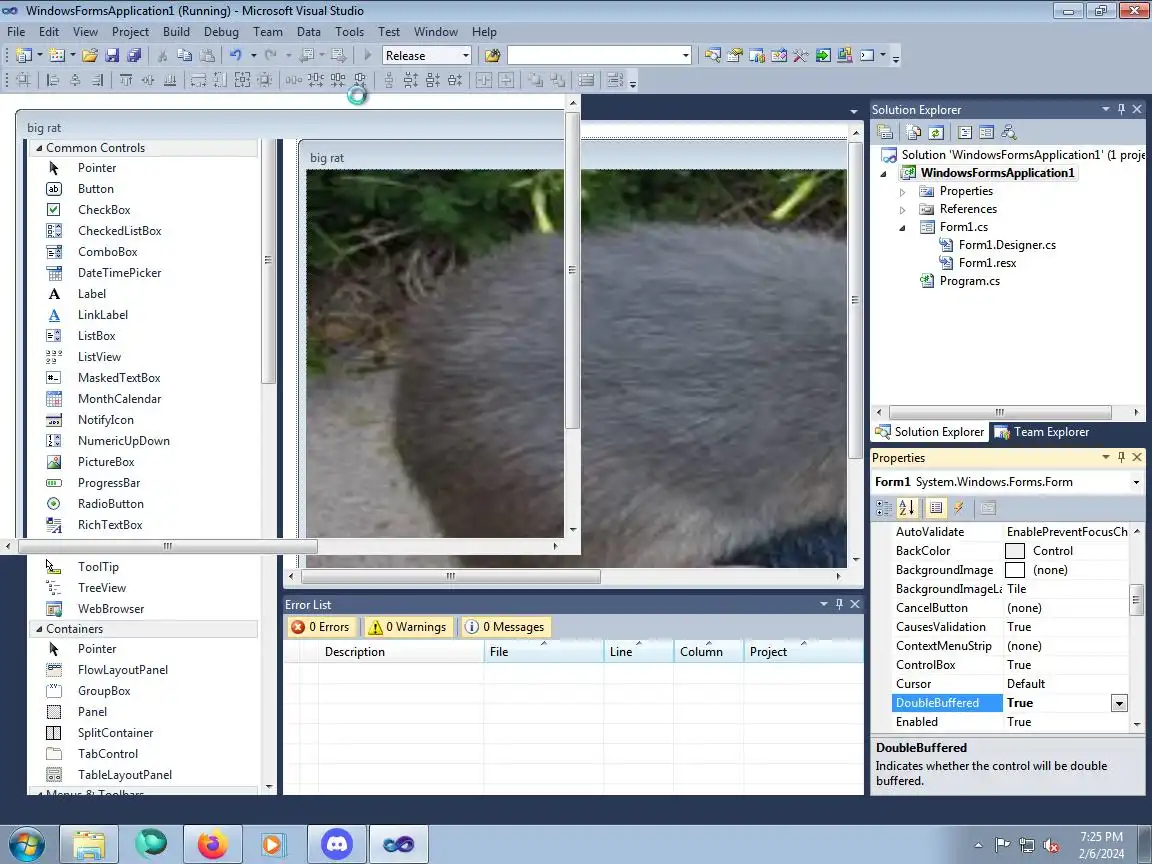Toggle the 0 Warnings filter
Viewport: 1152px width, 864px height.
coord(407,627)
